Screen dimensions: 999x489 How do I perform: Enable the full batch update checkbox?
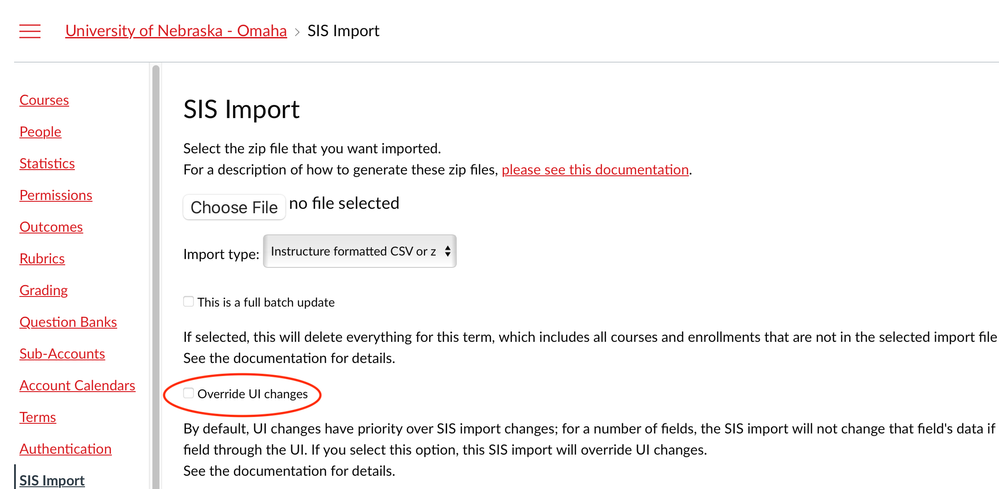[x=189, y=301]
